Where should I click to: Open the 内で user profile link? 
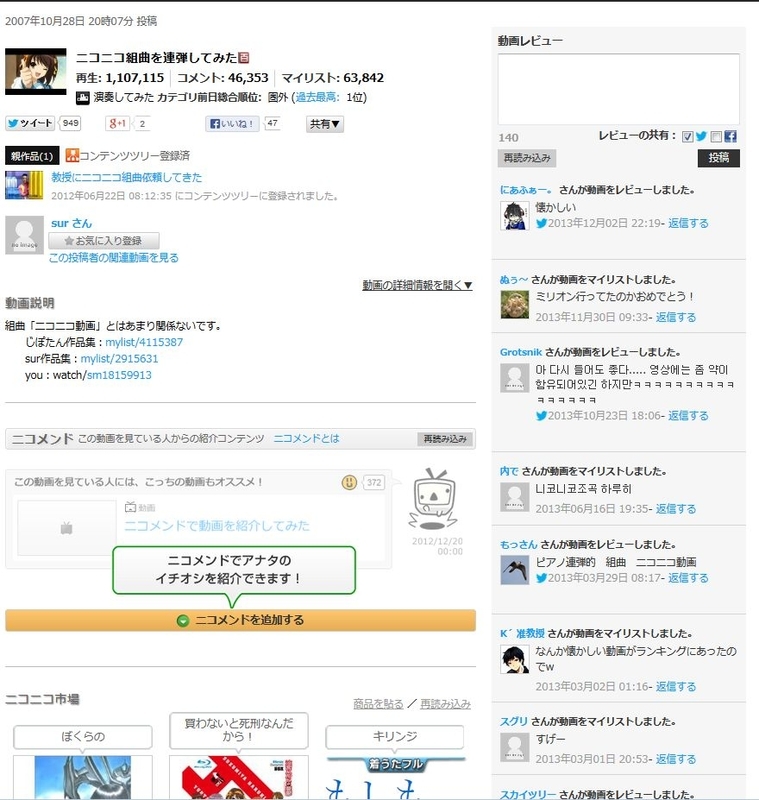[509, 471]
